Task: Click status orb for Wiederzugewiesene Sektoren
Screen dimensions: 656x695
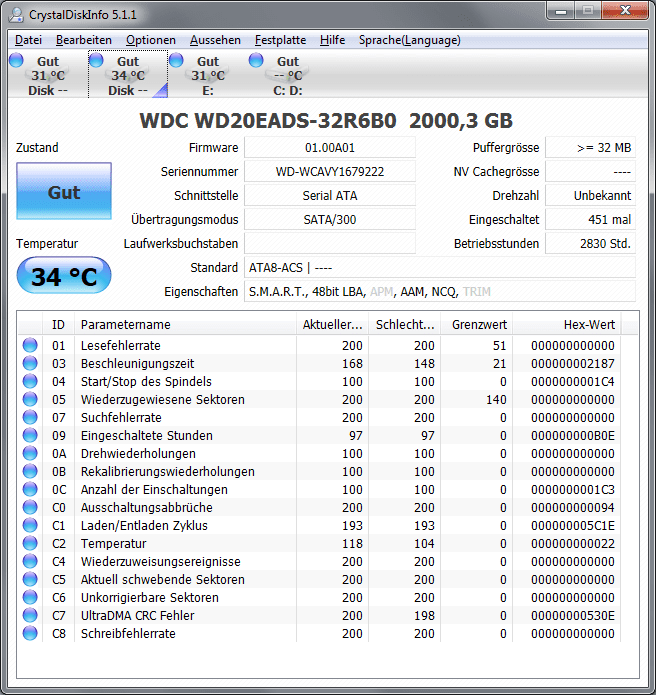Action: click(x=30, y=399)
